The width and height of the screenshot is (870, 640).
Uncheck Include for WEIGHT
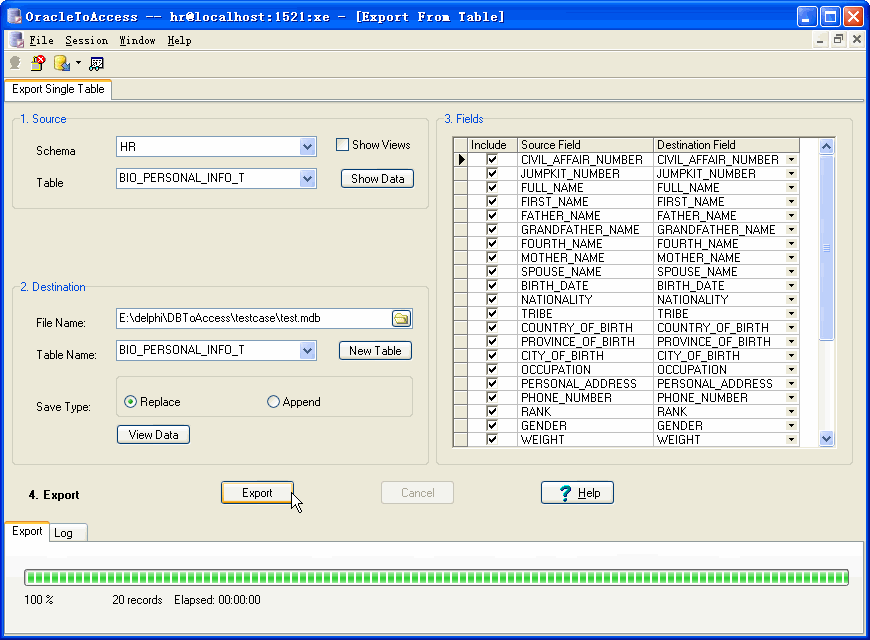pos(492,440)
